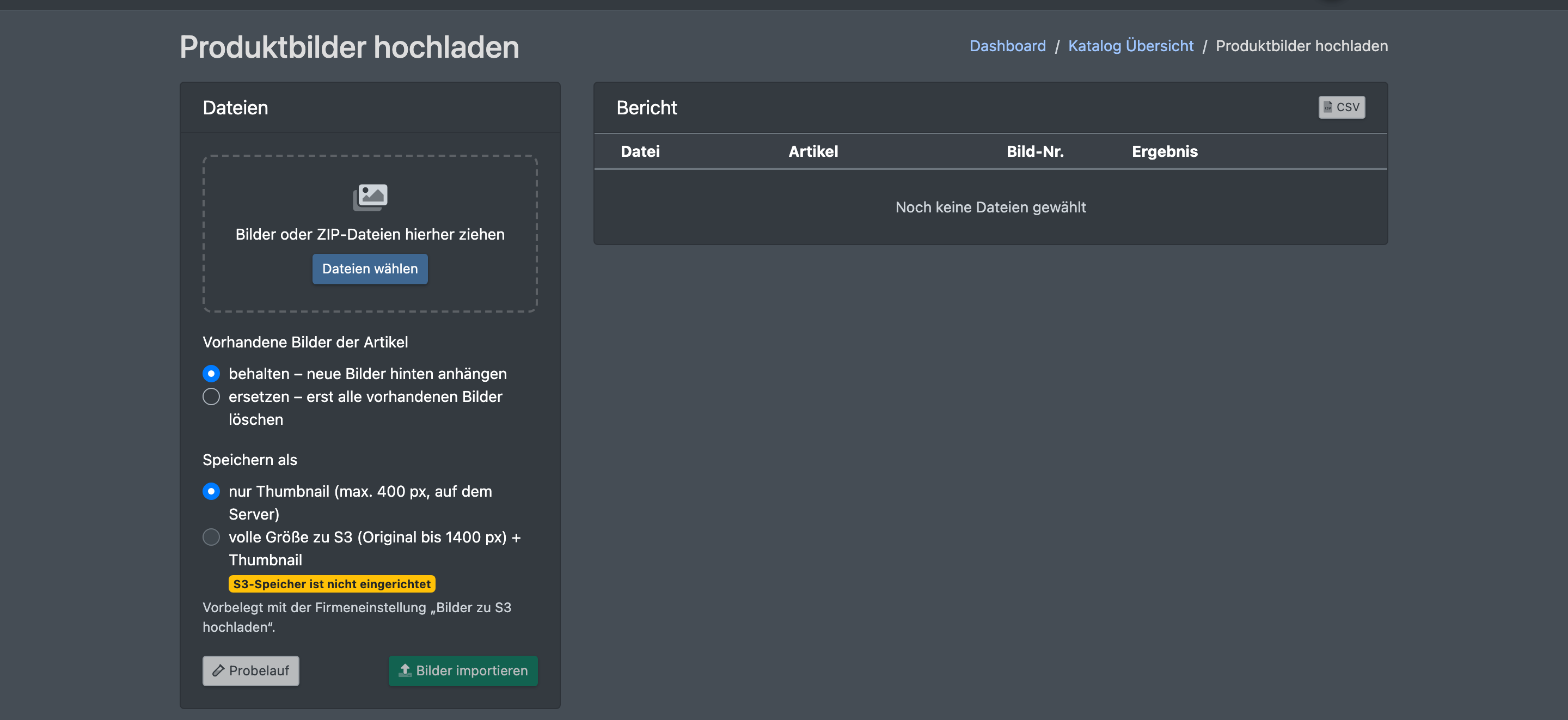This screenshot has height=720, width=1568.
Task: Open the Katalog Übersicht breadcrumb link
Action: point(1131,46)
